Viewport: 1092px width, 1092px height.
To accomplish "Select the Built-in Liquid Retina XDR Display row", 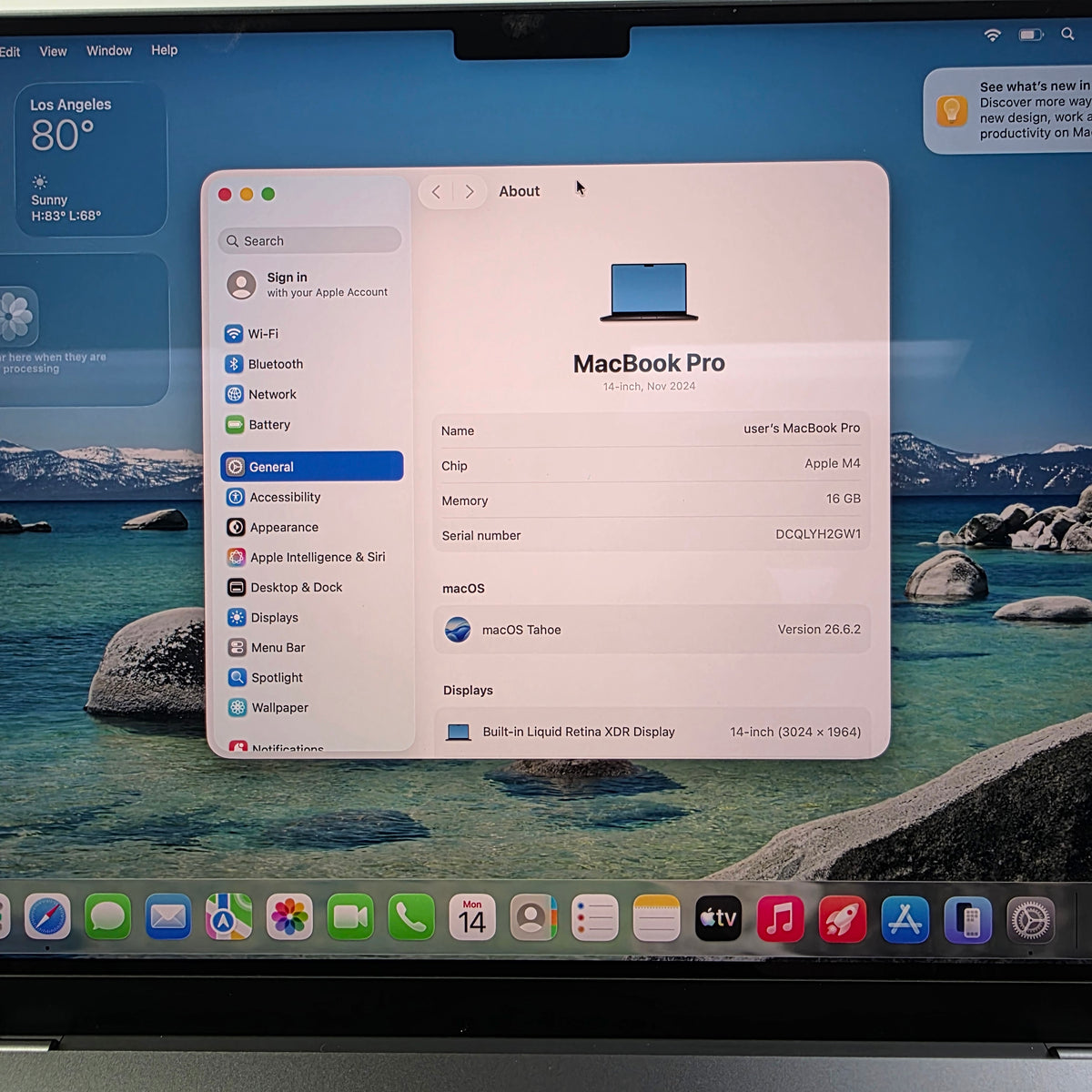I will coord(652,732).
